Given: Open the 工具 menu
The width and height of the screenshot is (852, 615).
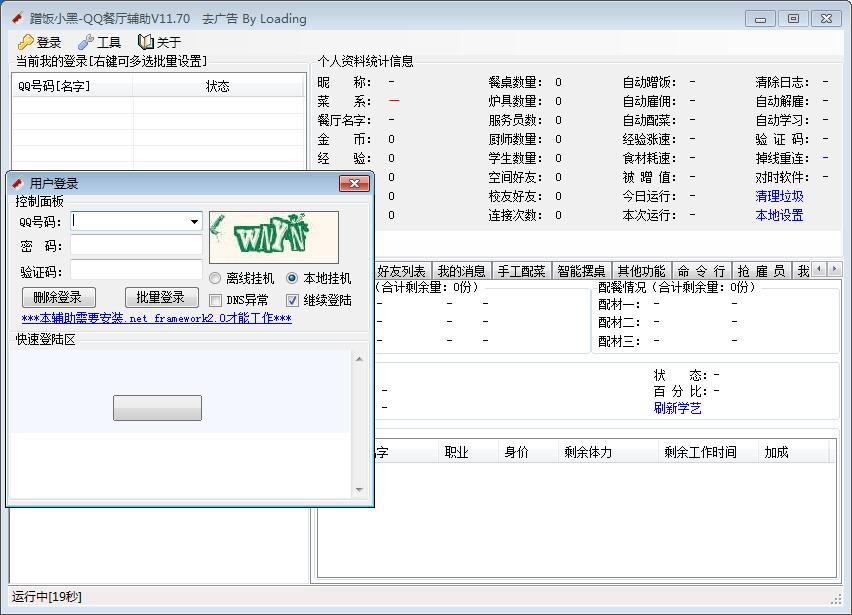Looking at the screenshot, I should point(99,42).
